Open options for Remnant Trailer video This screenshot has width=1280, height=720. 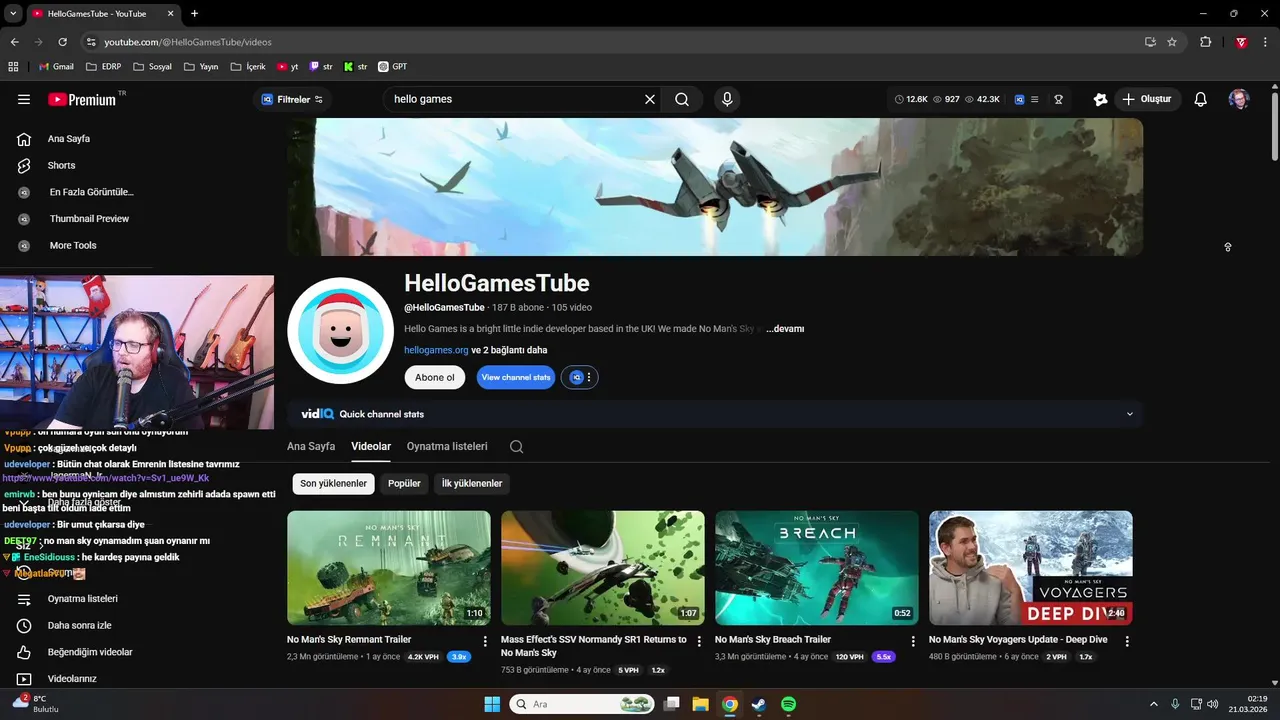tap(485, 641)
